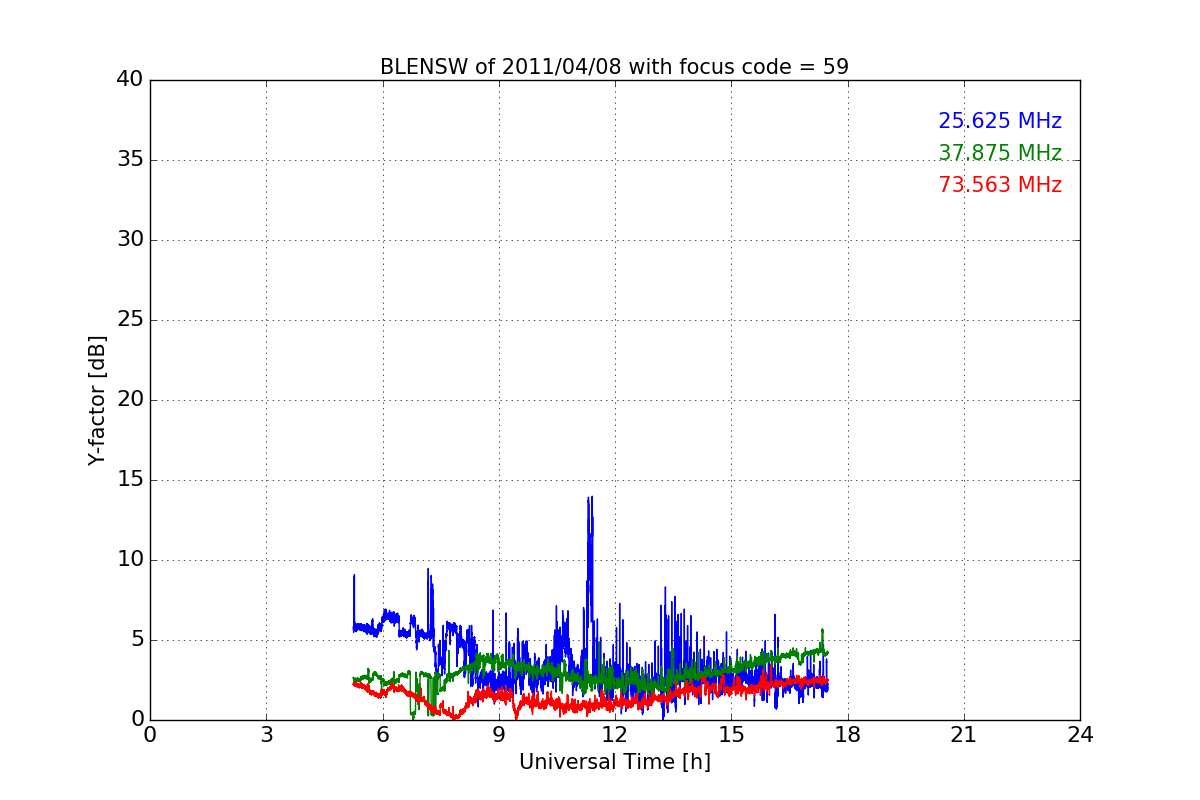
Task: Click the plot title 'BLENSW of 2011/04/08'
Action: [614, 67]
